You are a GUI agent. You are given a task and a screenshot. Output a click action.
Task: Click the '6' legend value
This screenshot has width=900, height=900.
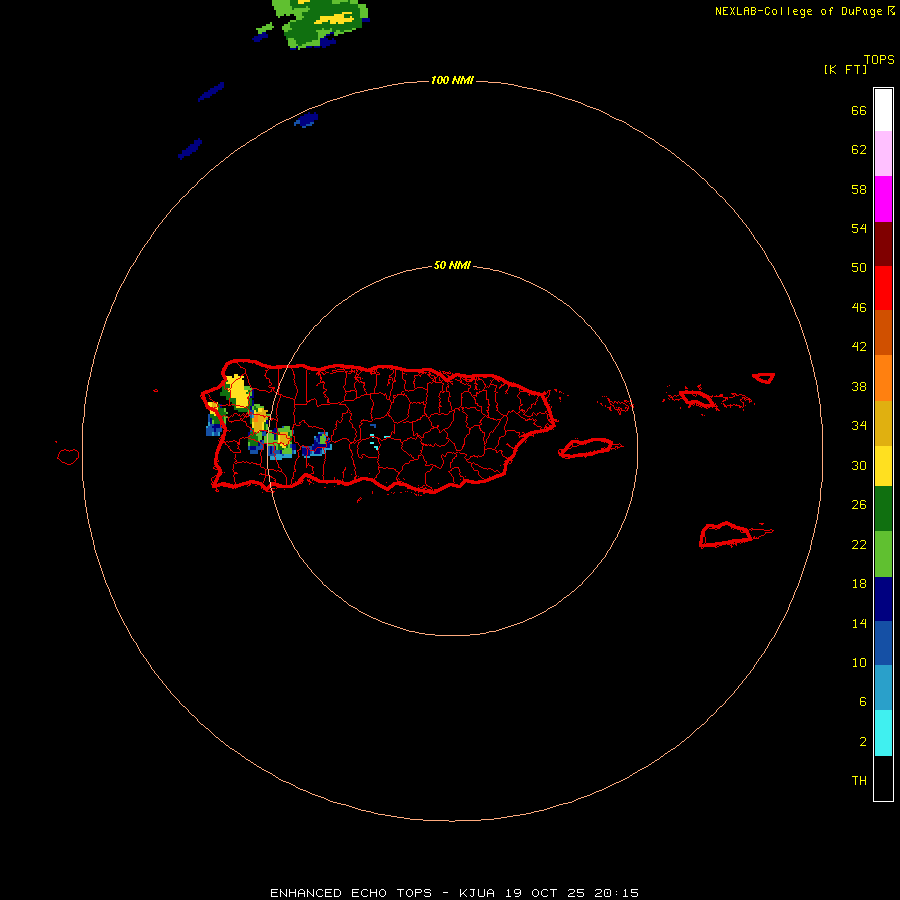[x=863, y=701]
